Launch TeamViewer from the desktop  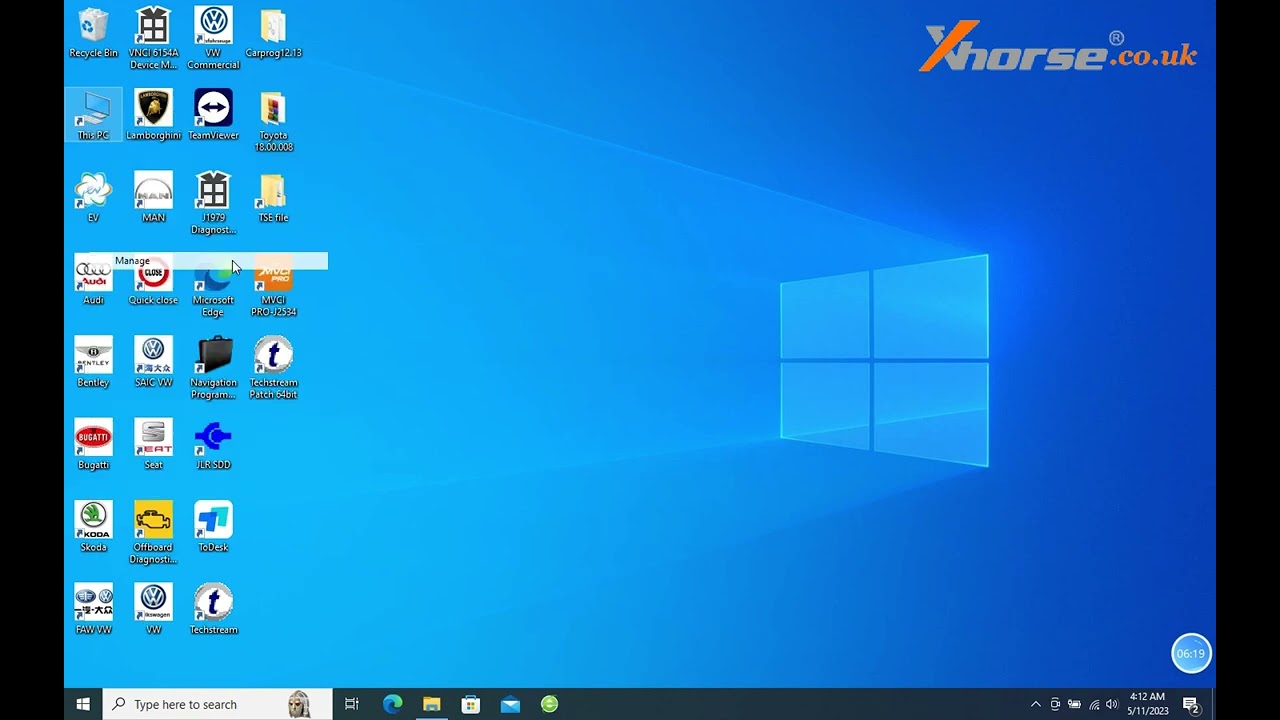[x=213, y=115]
